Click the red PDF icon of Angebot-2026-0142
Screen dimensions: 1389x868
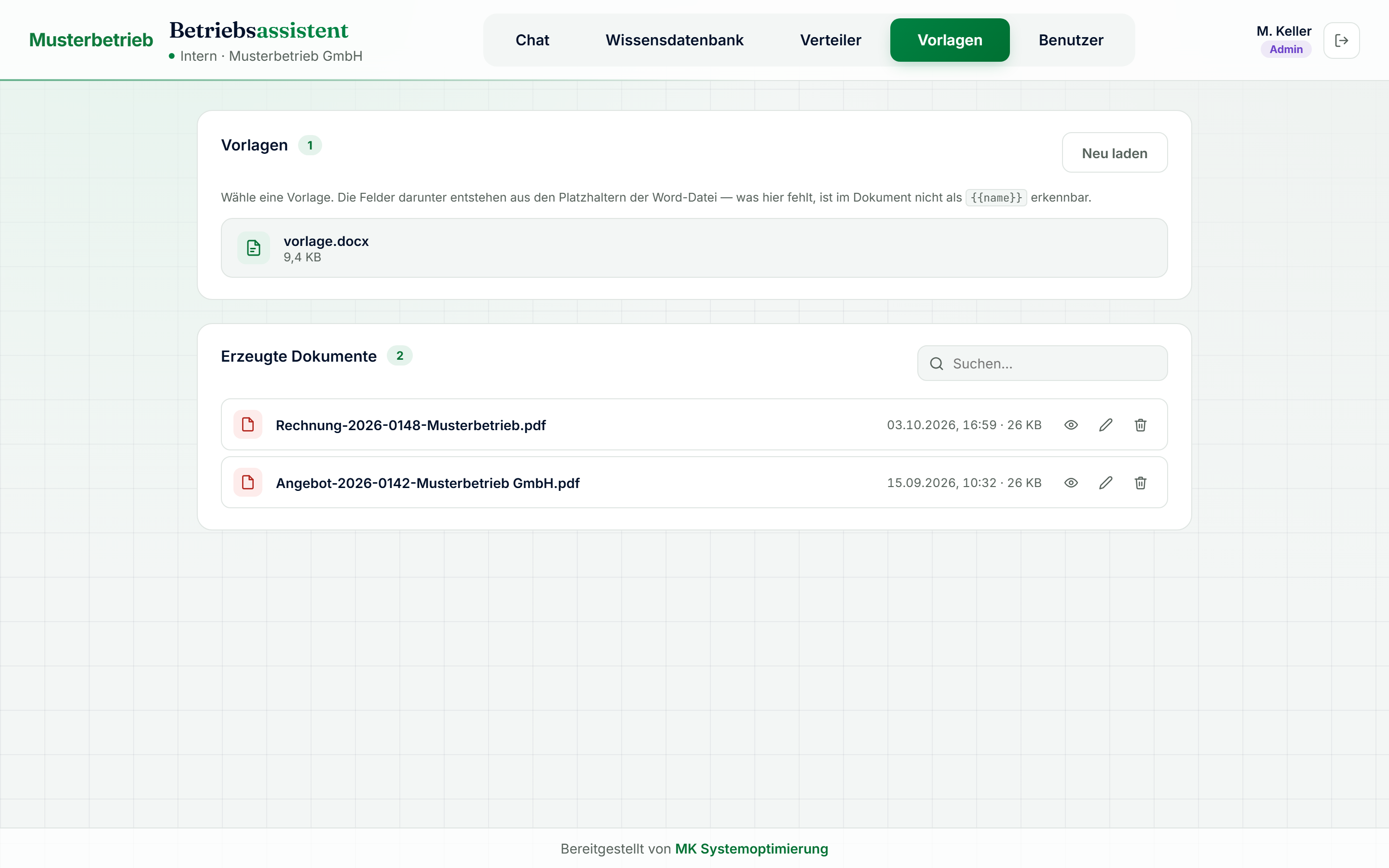coord(248,482)
